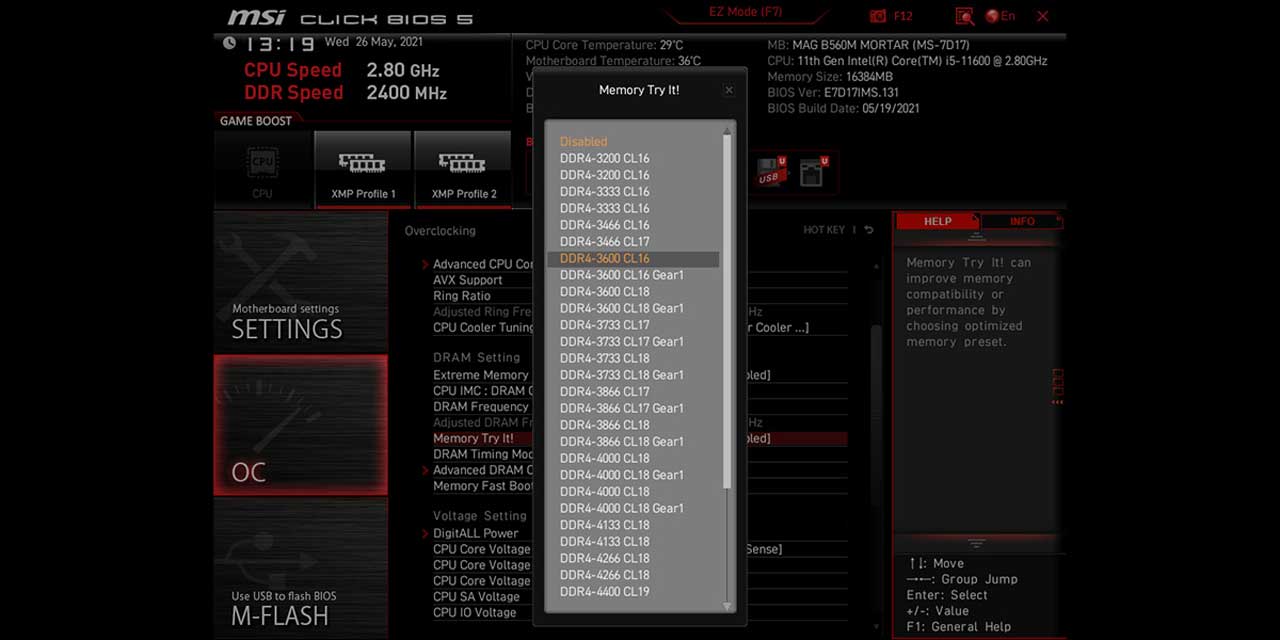
Task: Open the BIOS search magnifier icon
Action: point(964,16)
